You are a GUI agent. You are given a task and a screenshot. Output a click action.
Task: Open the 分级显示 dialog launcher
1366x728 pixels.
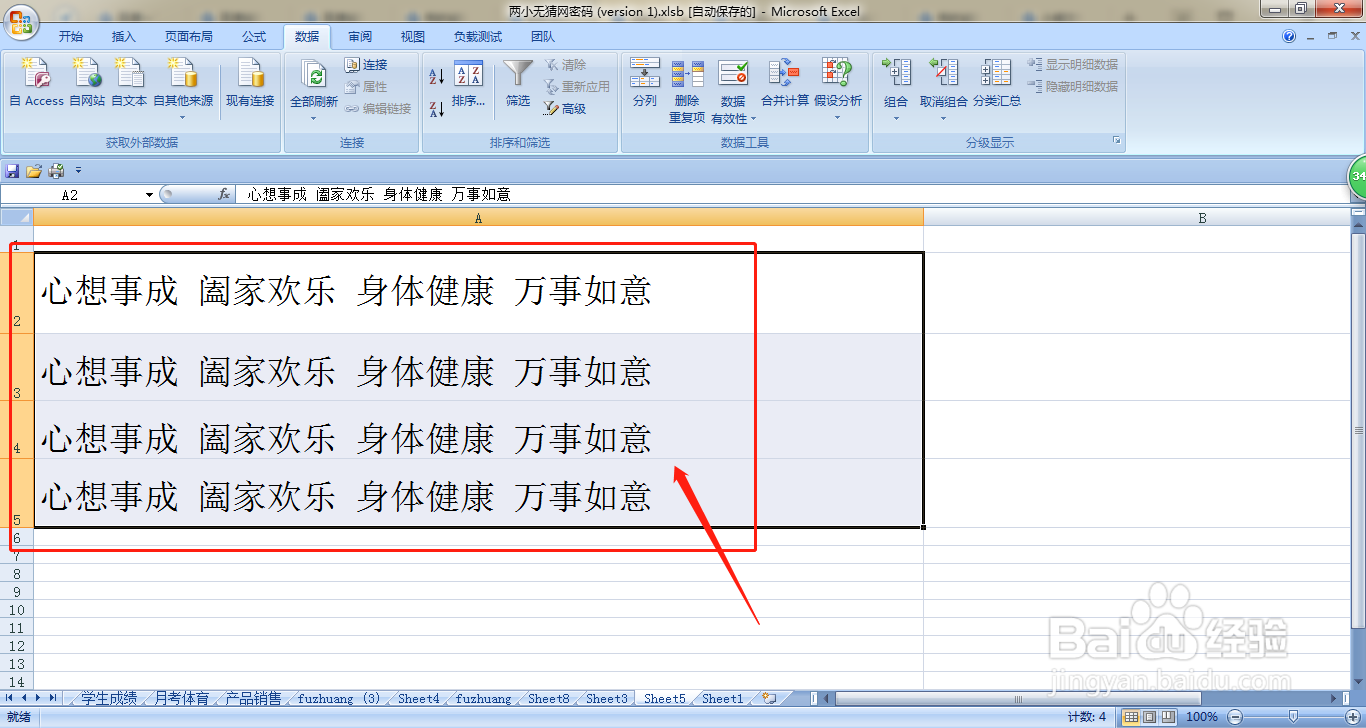[x=1117, y=142]
